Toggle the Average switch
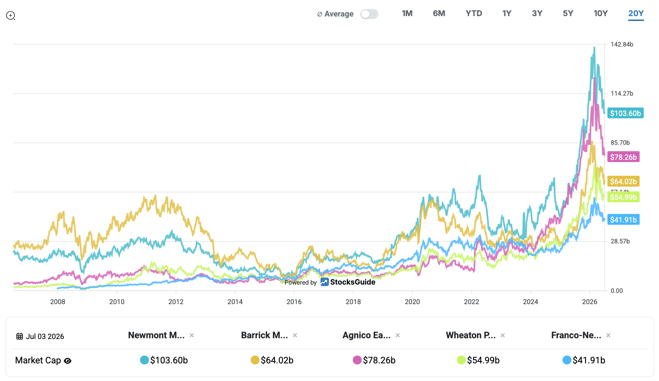659x381 pixels. (369, 14)
